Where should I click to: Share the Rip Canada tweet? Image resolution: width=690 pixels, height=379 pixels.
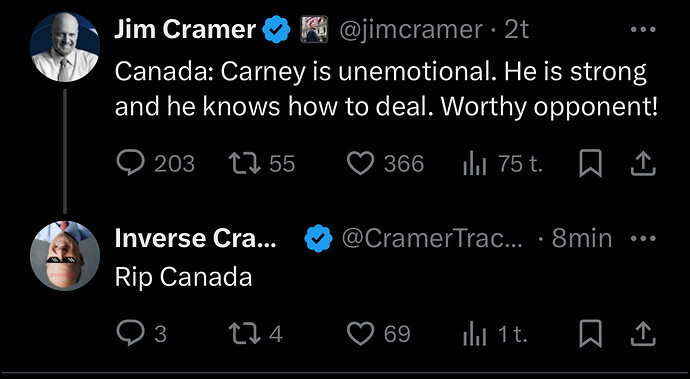point(643,335)
